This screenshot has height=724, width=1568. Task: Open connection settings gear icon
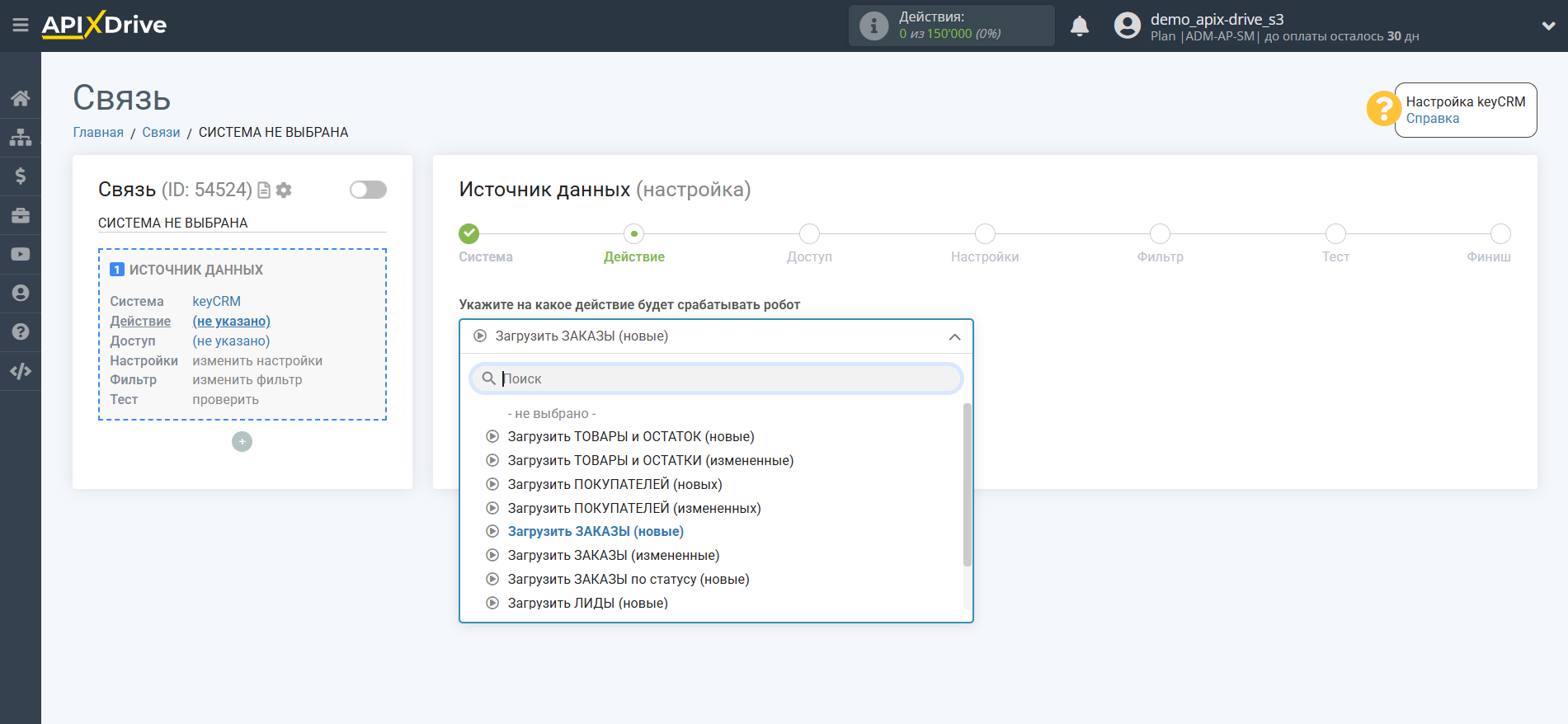coord(284,190)
